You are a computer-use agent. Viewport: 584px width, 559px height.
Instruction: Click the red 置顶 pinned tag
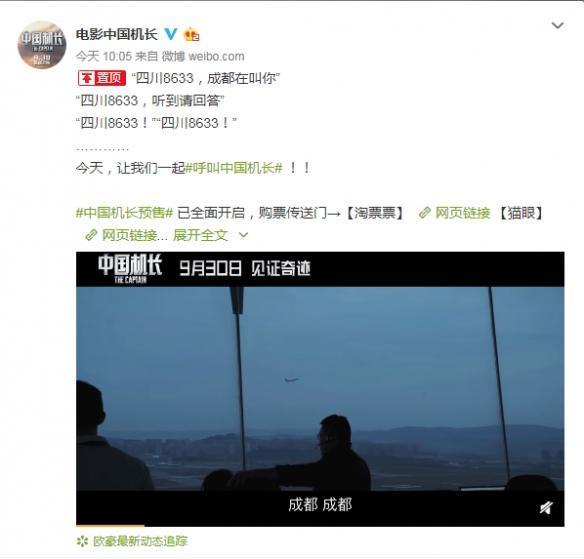click(102, 78)
